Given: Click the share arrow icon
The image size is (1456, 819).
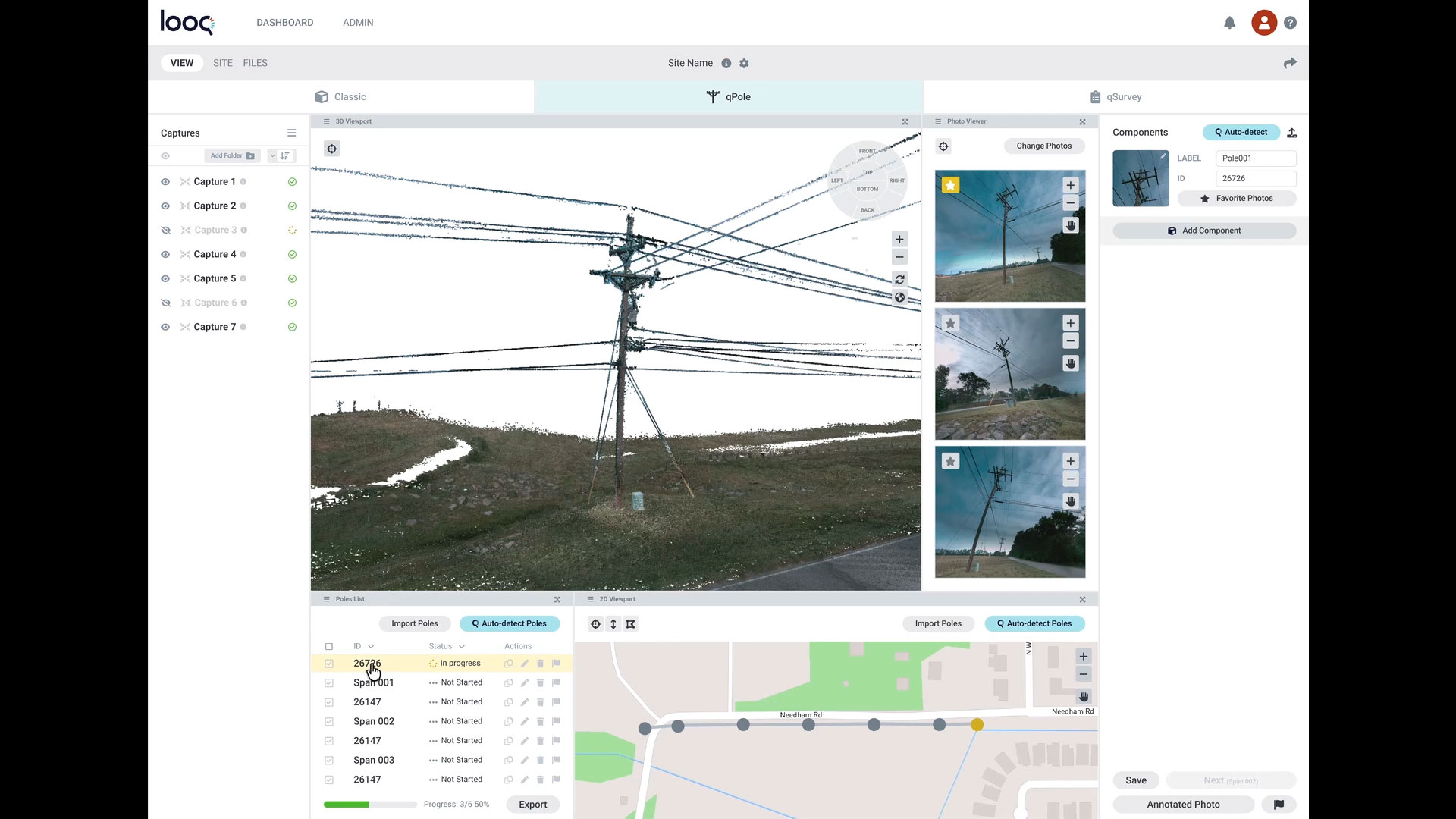Looking at the screenshot, I should pos(1290,63).
